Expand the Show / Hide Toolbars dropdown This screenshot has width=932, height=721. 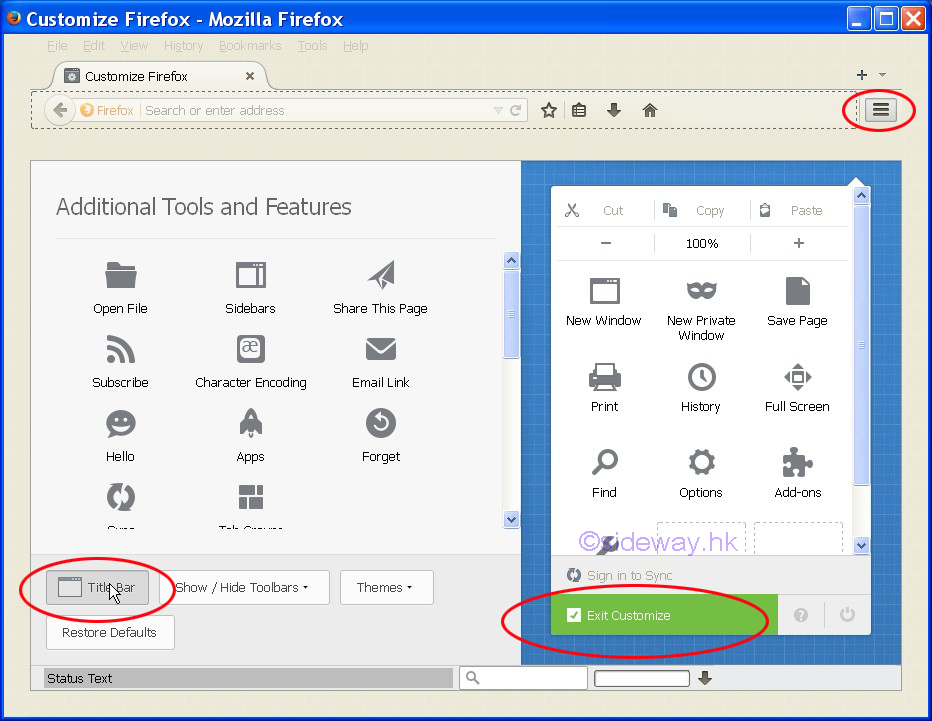pos(244,588)
